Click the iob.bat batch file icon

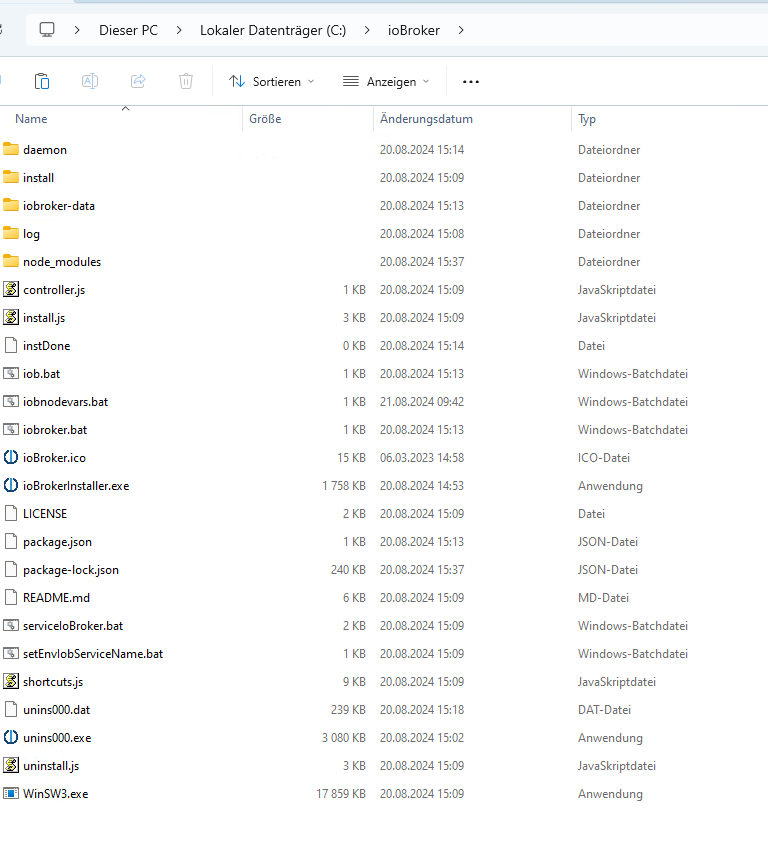pyautogui.click(x=11, y=374)
